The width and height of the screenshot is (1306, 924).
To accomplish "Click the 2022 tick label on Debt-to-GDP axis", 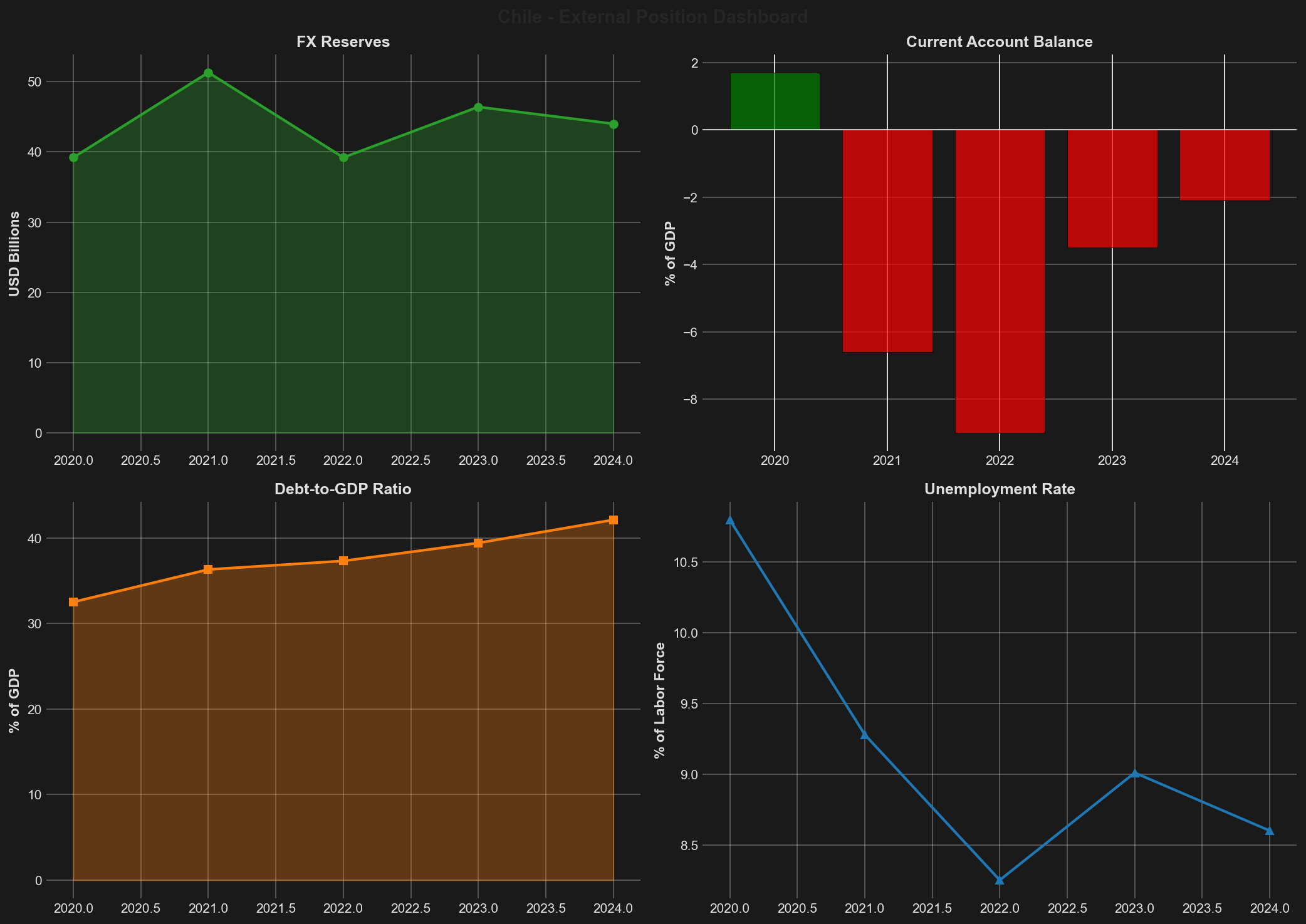I will [x=342, y=908].
